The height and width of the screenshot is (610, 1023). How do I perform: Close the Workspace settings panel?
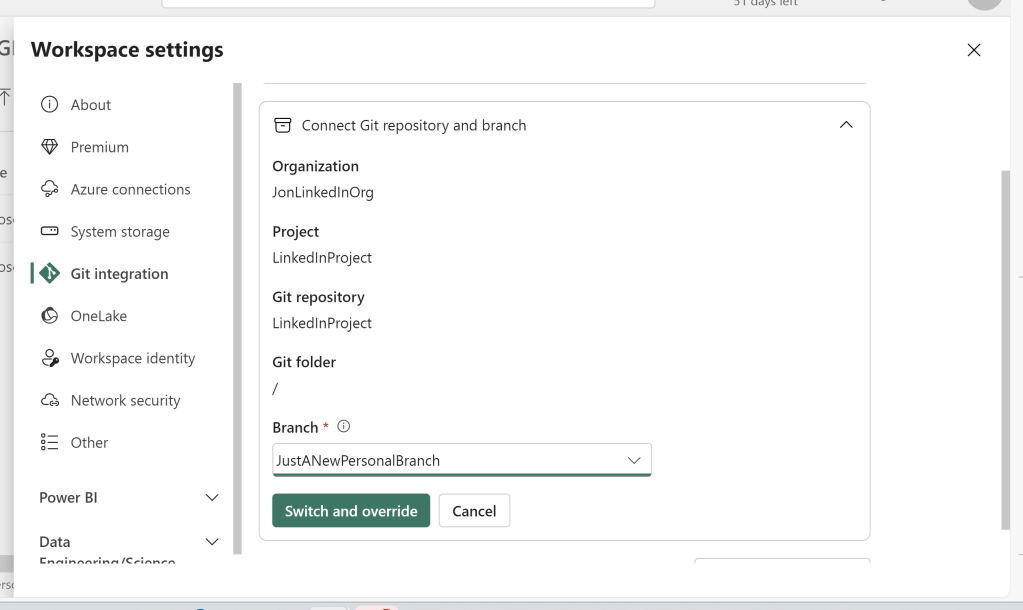(x=974, y=50)
